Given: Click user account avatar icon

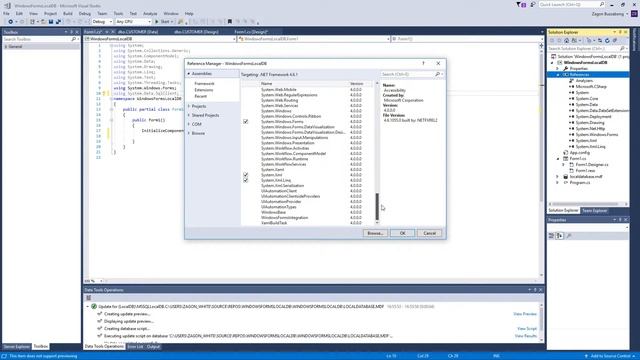Looking at the screenshot, I should [634, 13].
